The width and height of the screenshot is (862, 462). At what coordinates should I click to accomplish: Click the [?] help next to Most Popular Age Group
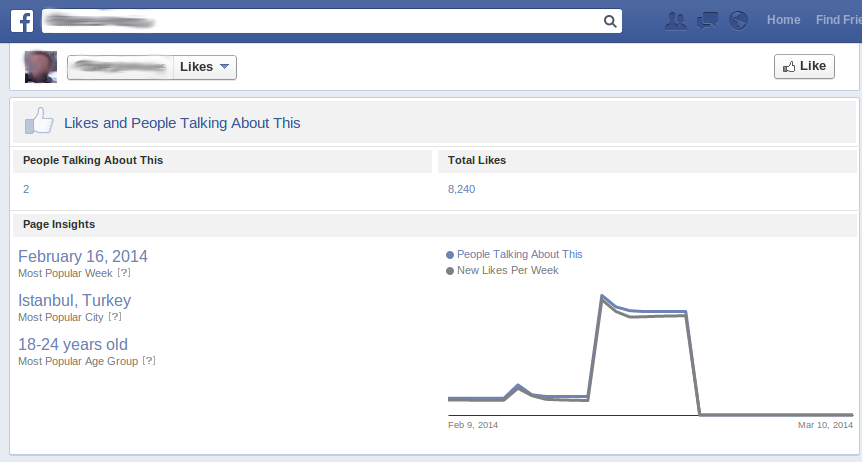coord(148,361)
